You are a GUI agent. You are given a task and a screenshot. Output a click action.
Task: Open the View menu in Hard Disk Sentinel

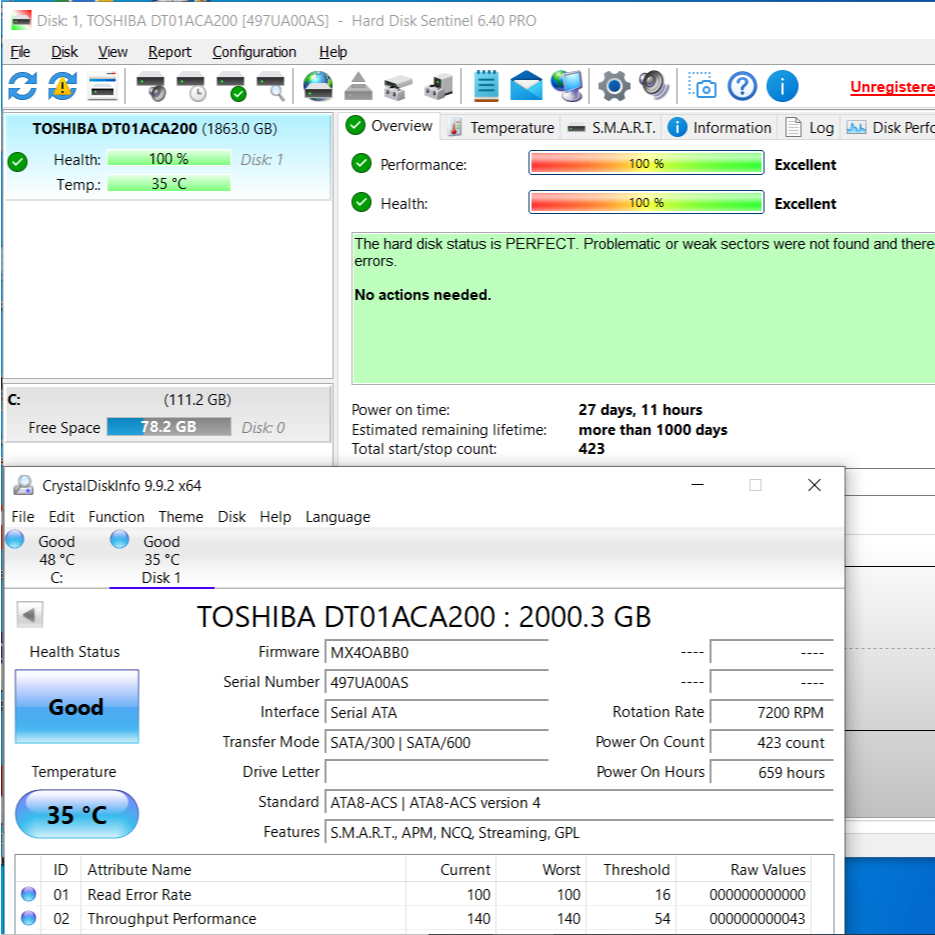[113, 52]
